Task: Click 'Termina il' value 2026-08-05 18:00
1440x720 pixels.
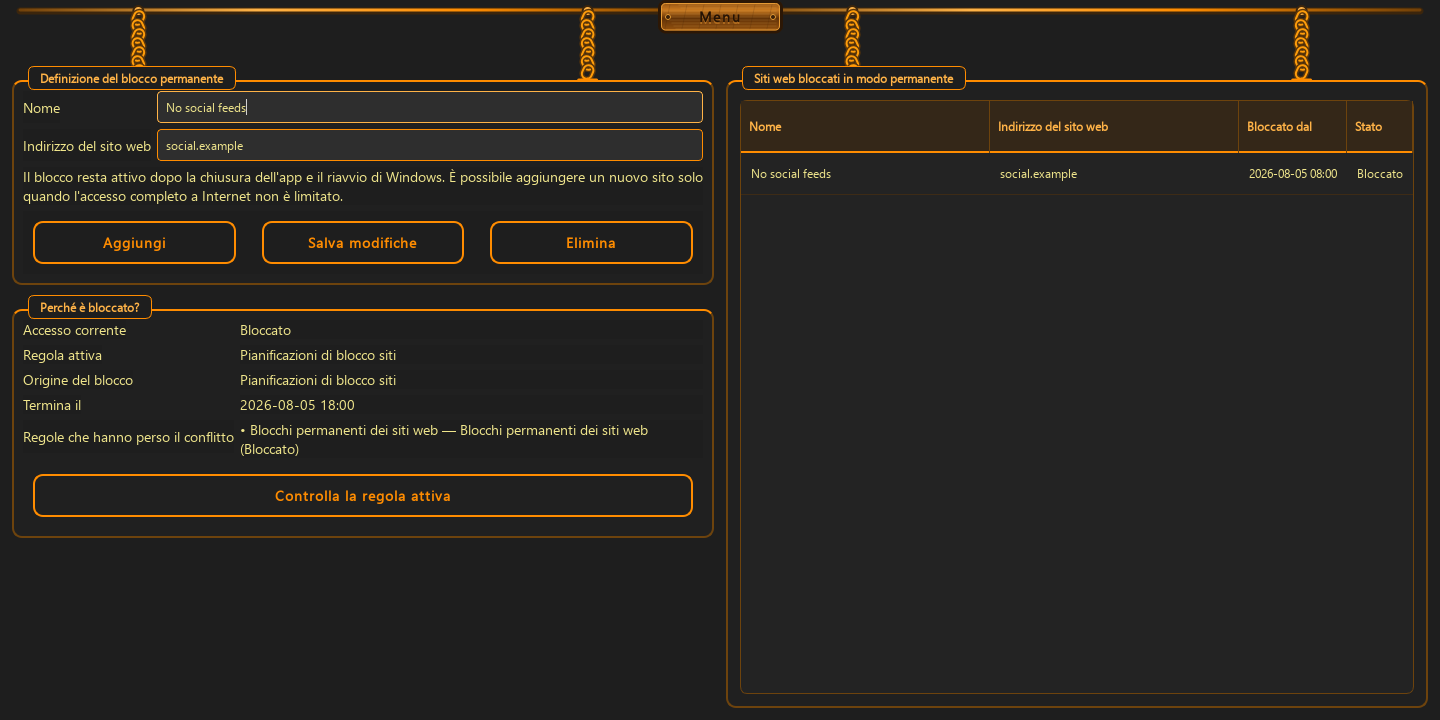Action: tap(297, 405)
